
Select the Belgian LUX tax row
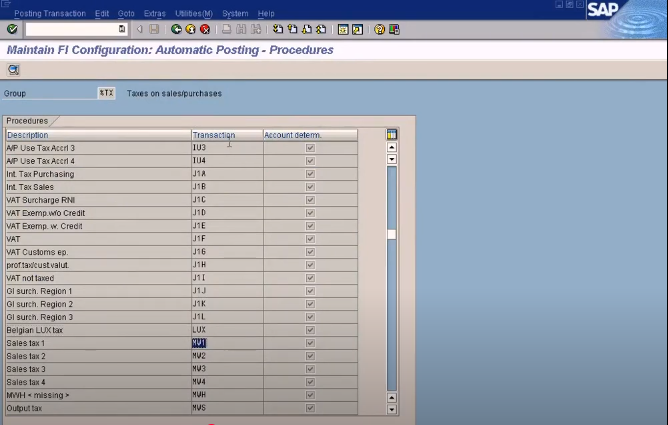(x=181, y=330)
